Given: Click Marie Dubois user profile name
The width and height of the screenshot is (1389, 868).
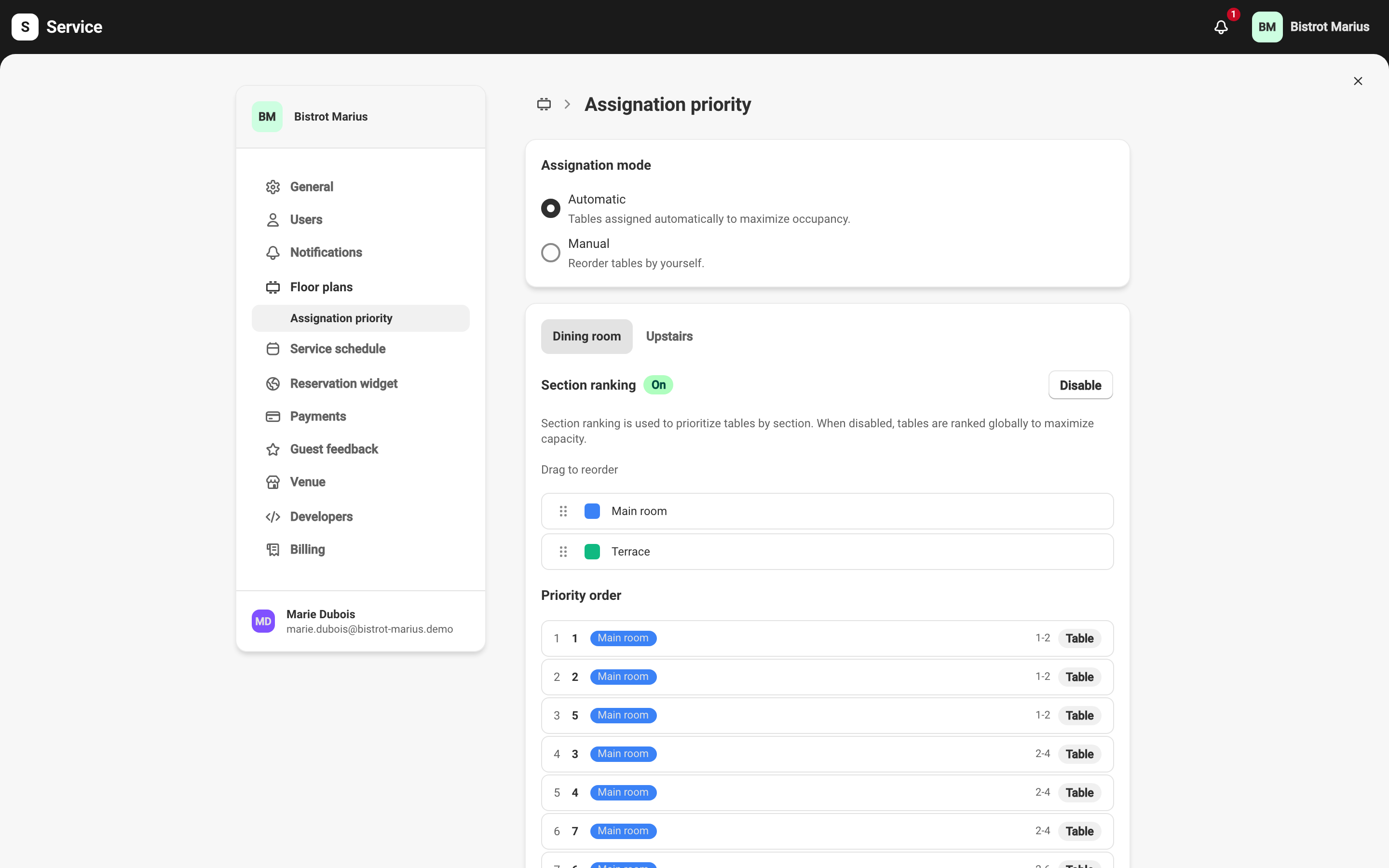Looking at the screenshot, I should tap(320, 614).
